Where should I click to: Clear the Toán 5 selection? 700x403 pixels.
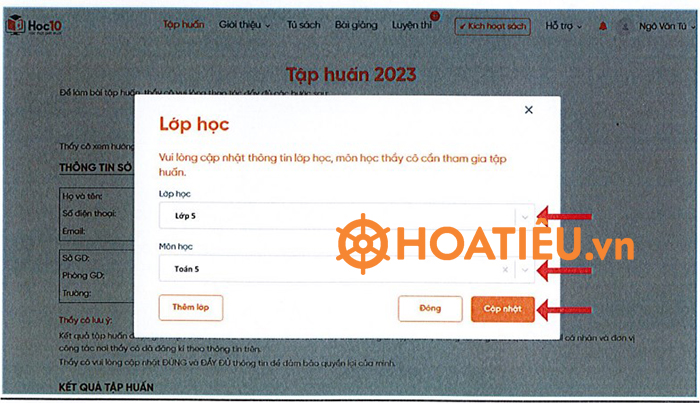[505, 269]
